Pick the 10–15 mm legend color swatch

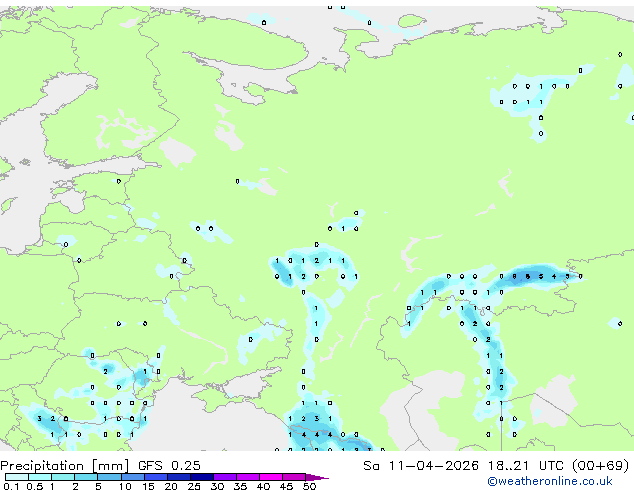[x=133, y=477]
